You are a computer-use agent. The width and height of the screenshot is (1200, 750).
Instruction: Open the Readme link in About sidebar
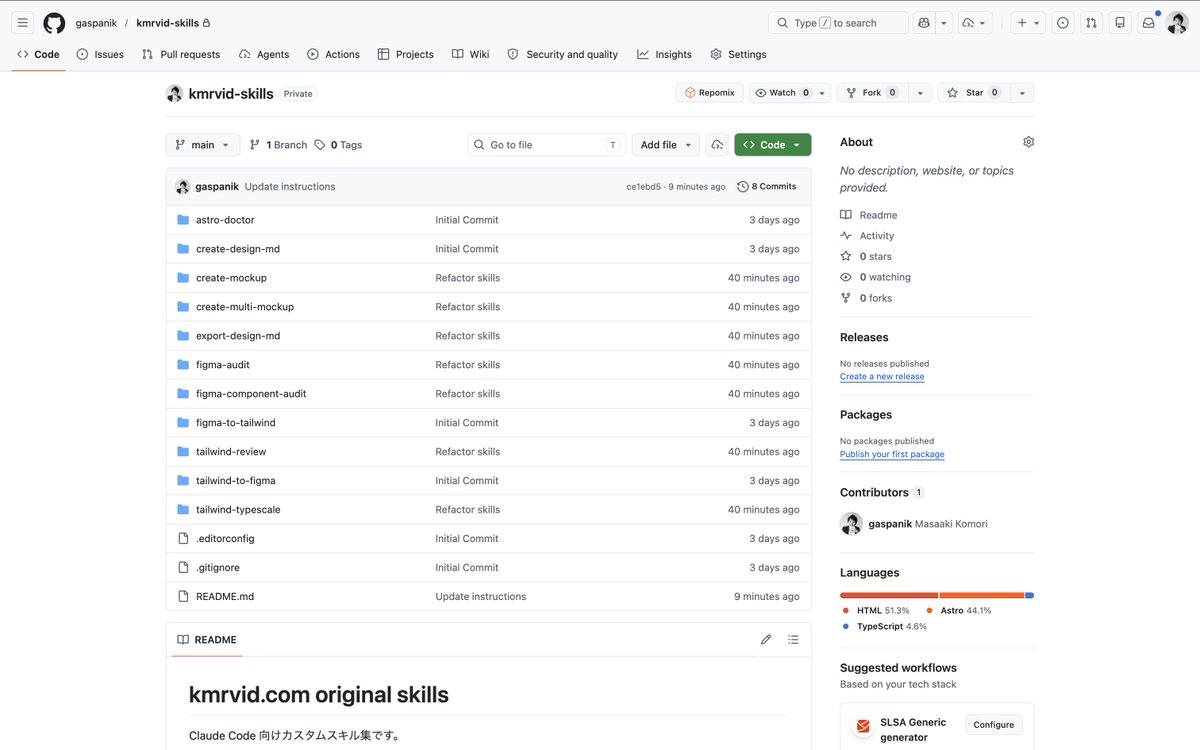(x=869, y=215)
